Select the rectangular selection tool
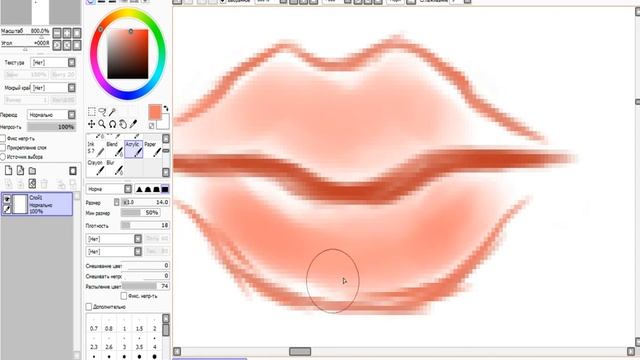Viewport: 640px width, 360px height. pyautogui.click(x=92, y=111)
